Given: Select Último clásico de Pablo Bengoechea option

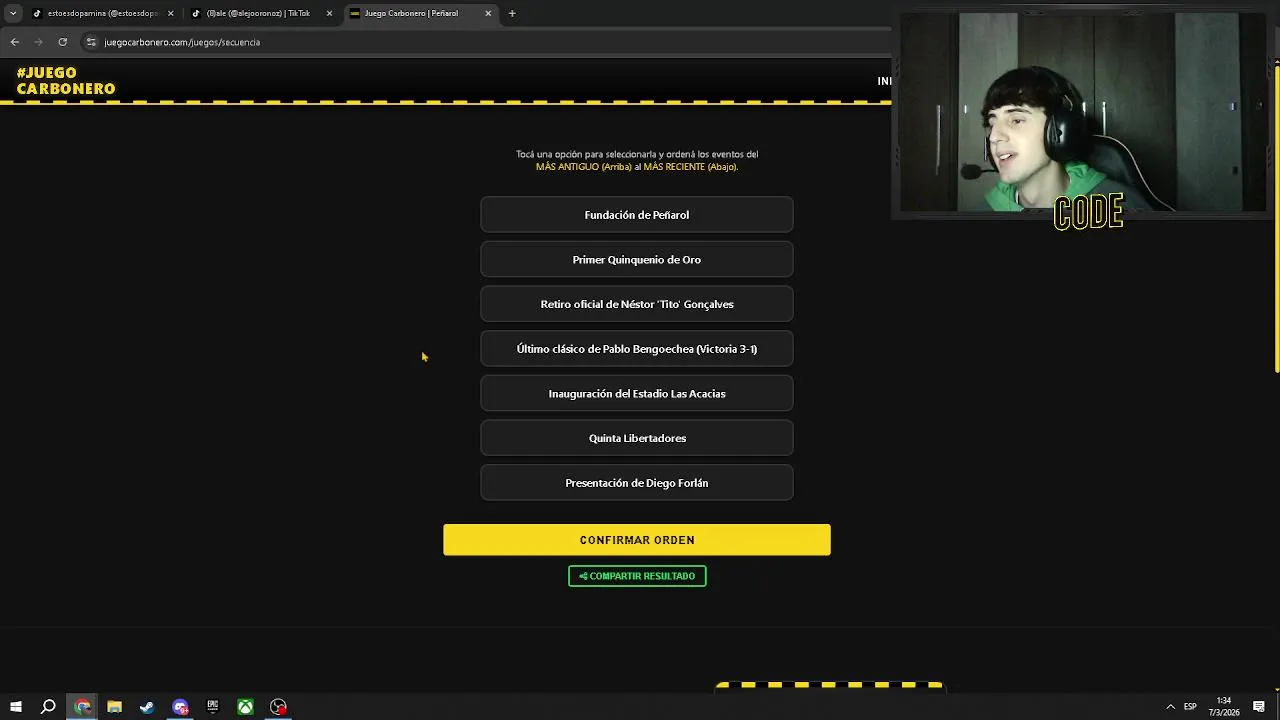Looking at the screenshot, I should tap(637, 349).
